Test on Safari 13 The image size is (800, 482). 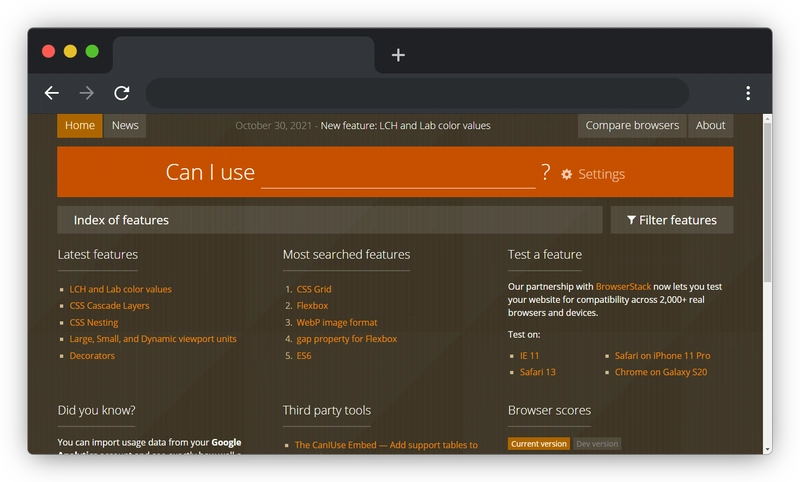537,372
